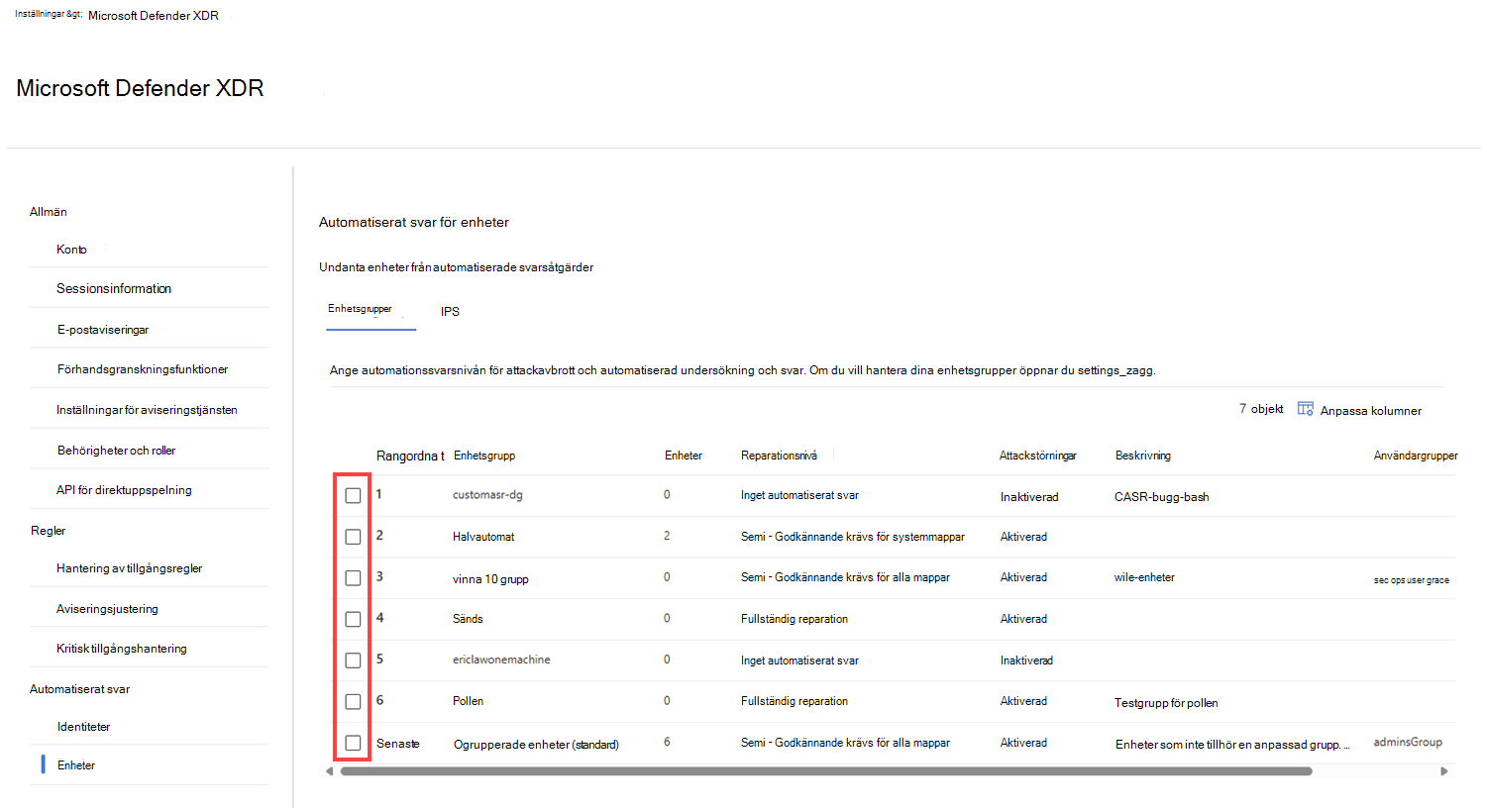Navigate to Behörigheter och roller

click(117, 451)
